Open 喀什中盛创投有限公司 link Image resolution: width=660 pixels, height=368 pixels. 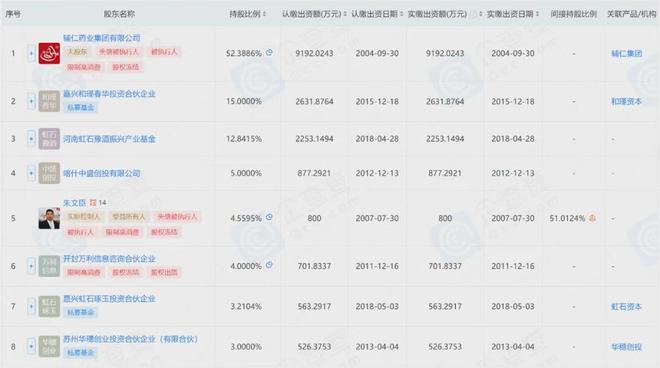coord(102,173)
